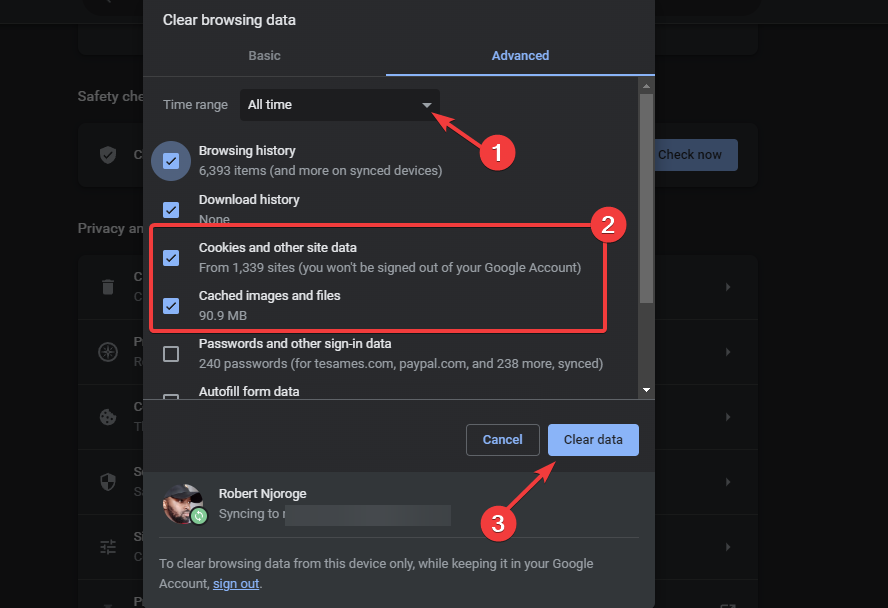This screenshot has height=608, width=888.
Task: Click the cookie icon in the sidebar
Action: [108, 418]
